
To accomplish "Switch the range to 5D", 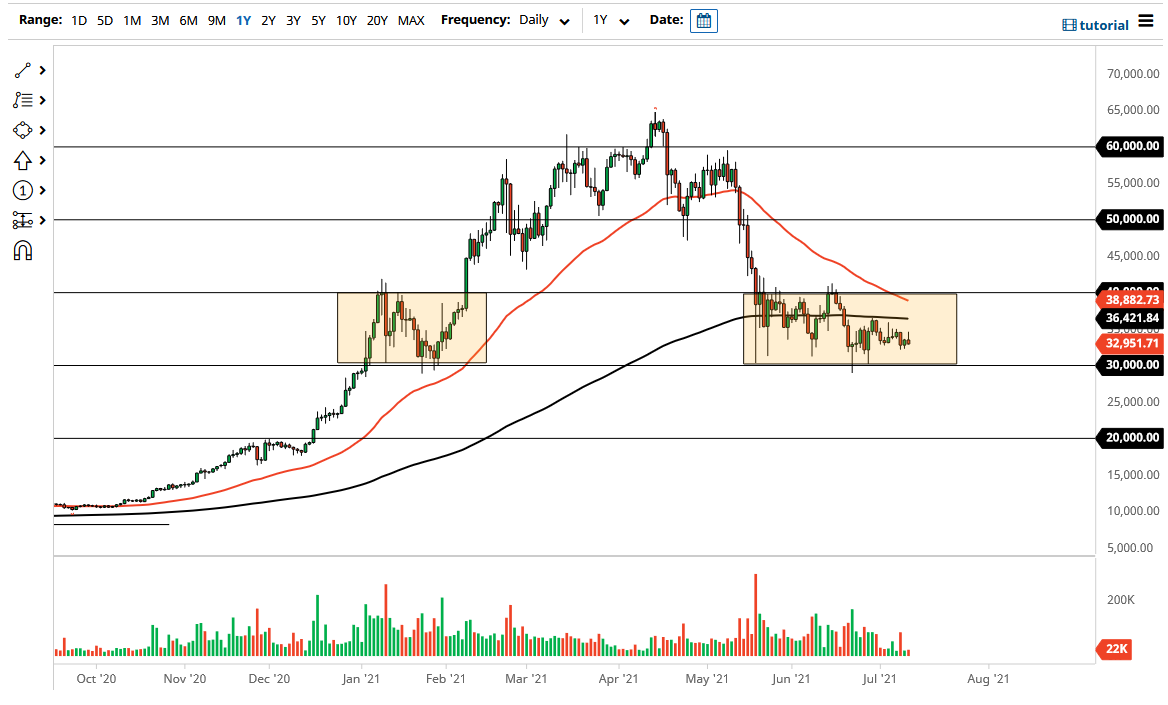I will click(104, 19).
